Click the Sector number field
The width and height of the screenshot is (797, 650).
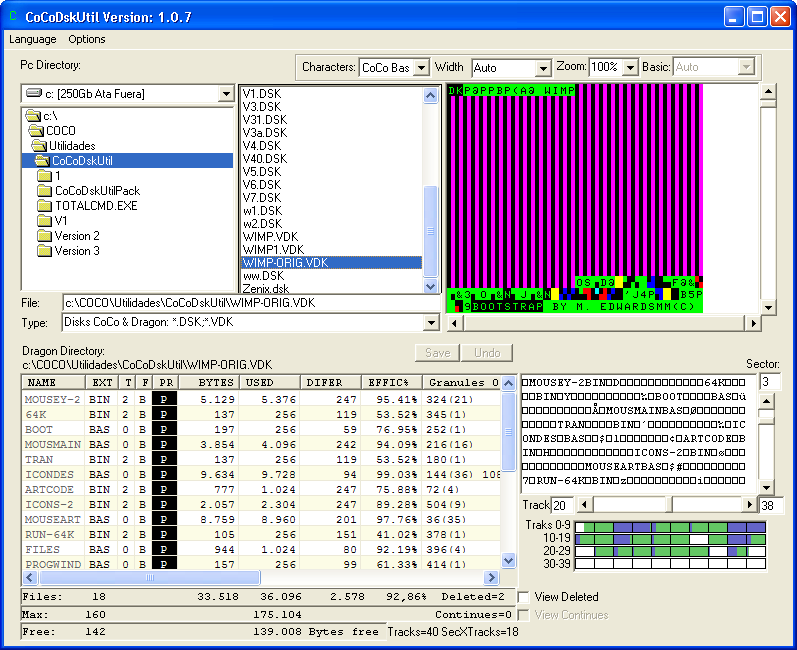click(770, 381)
